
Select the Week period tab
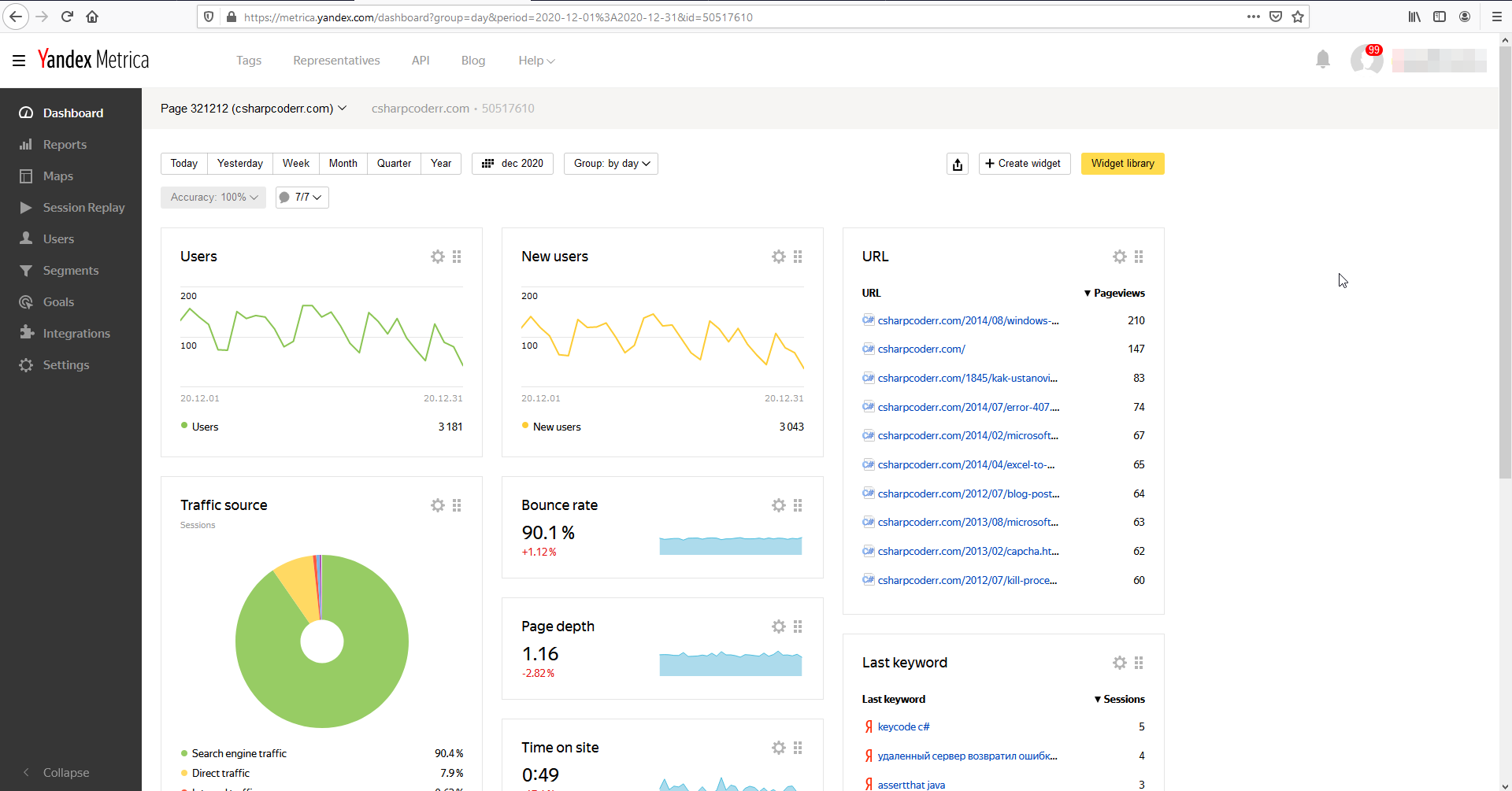pos(296,164)
